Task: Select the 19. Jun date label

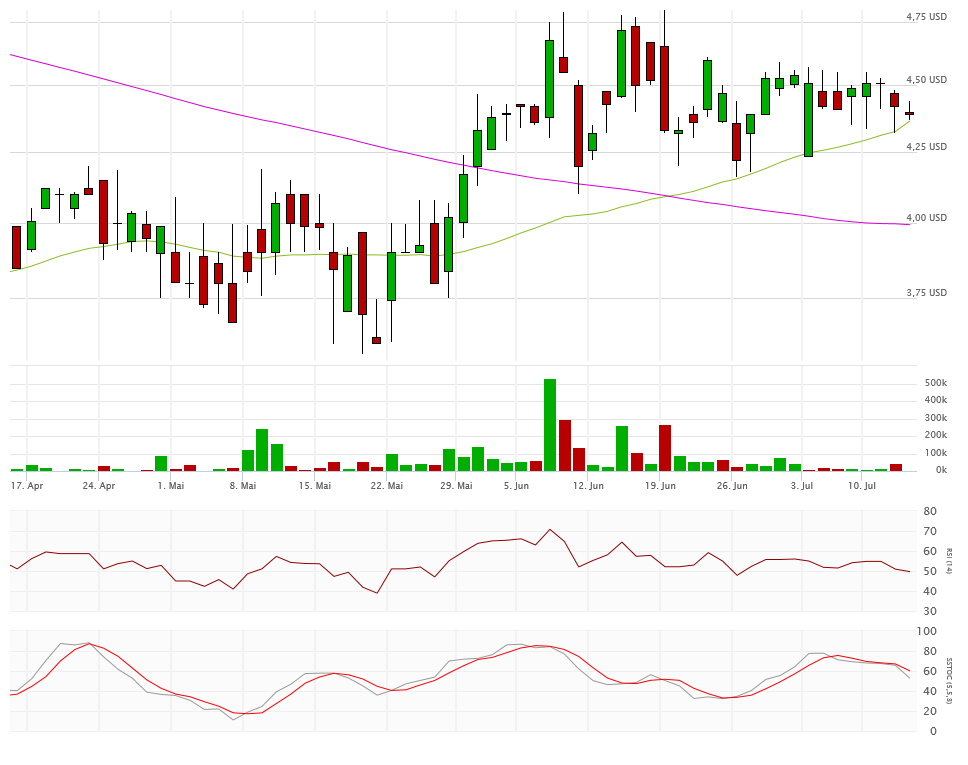Action: tap(660, 486)
